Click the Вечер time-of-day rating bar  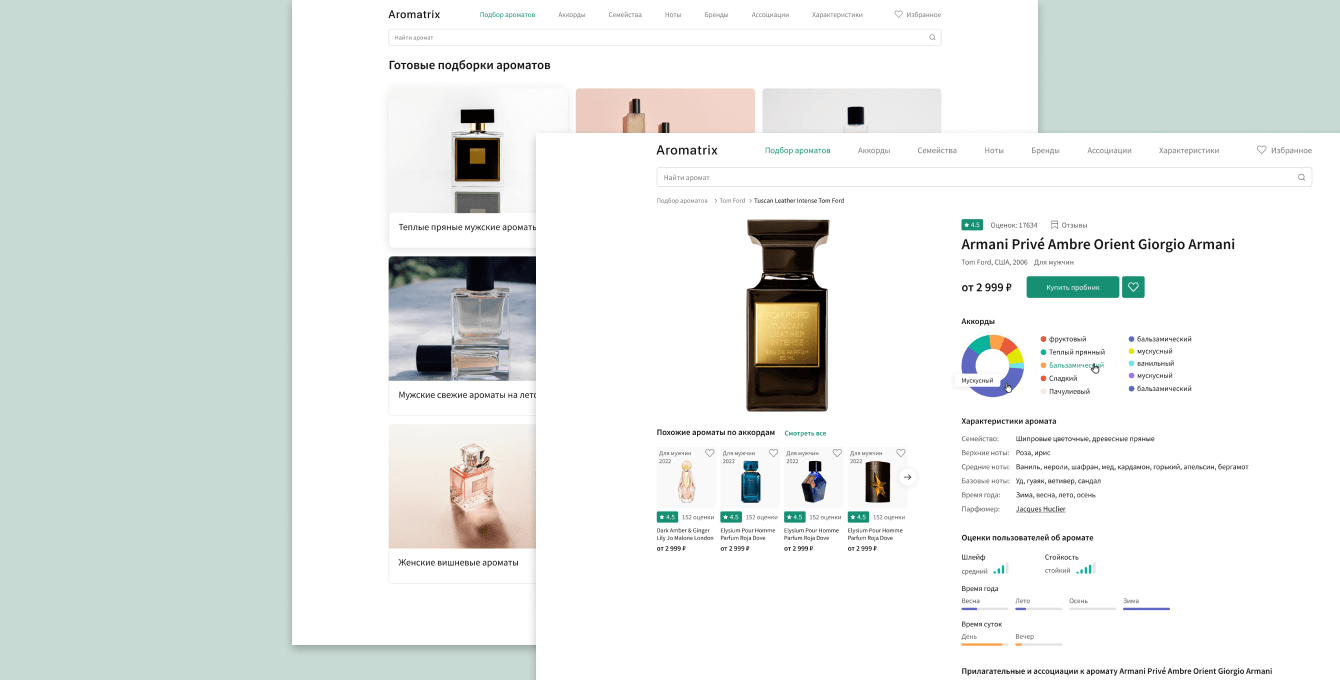point(1039,644)
